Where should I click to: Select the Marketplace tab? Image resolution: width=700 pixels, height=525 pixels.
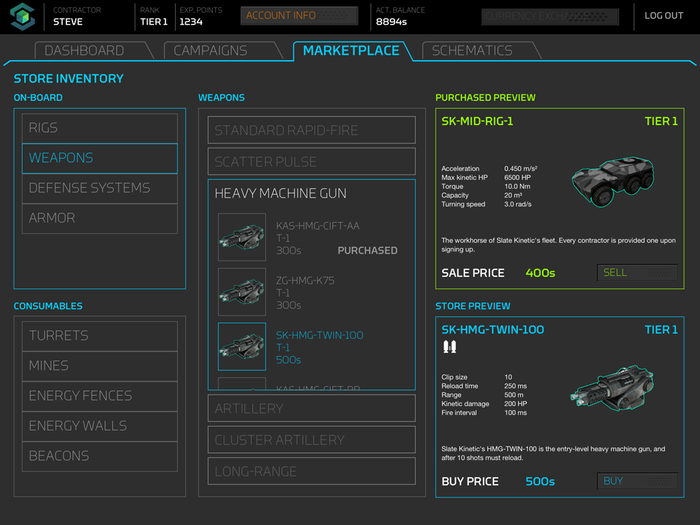pyautogui.click(x=351, y=50)
